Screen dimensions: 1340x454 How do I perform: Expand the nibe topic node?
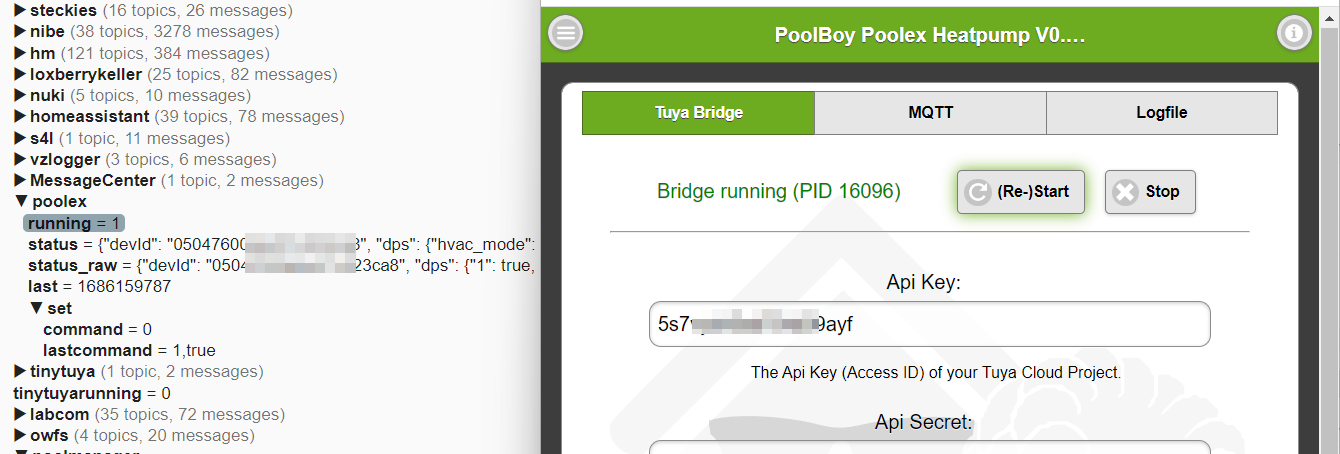pos(20,32)
